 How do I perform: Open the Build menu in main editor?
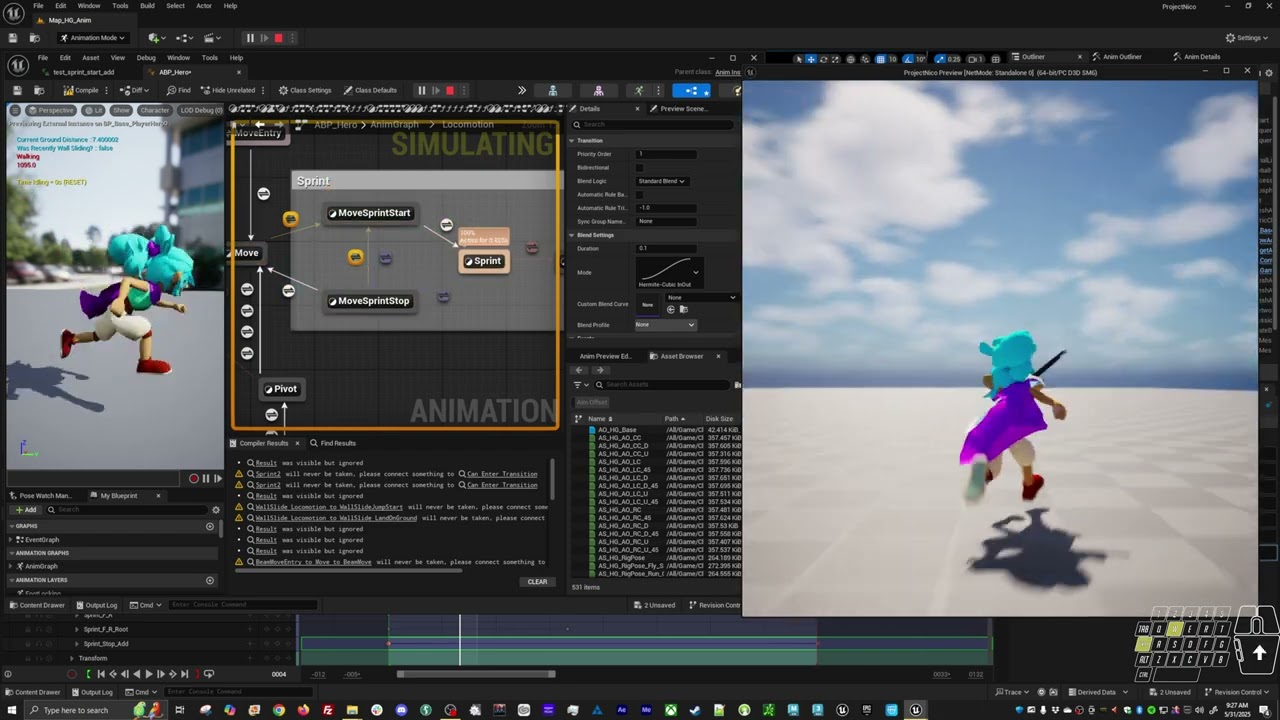(147, 6)
